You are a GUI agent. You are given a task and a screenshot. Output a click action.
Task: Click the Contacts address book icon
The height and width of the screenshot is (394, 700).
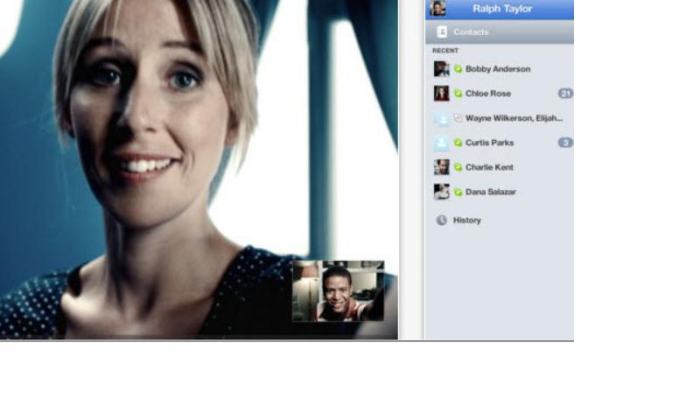click(442, 32)
